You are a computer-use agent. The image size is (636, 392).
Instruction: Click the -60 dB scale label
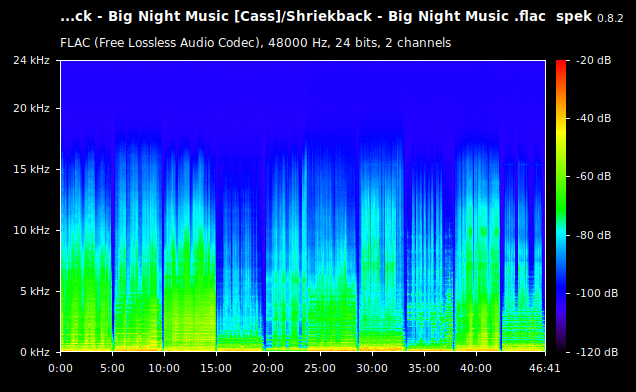point(593,177)
